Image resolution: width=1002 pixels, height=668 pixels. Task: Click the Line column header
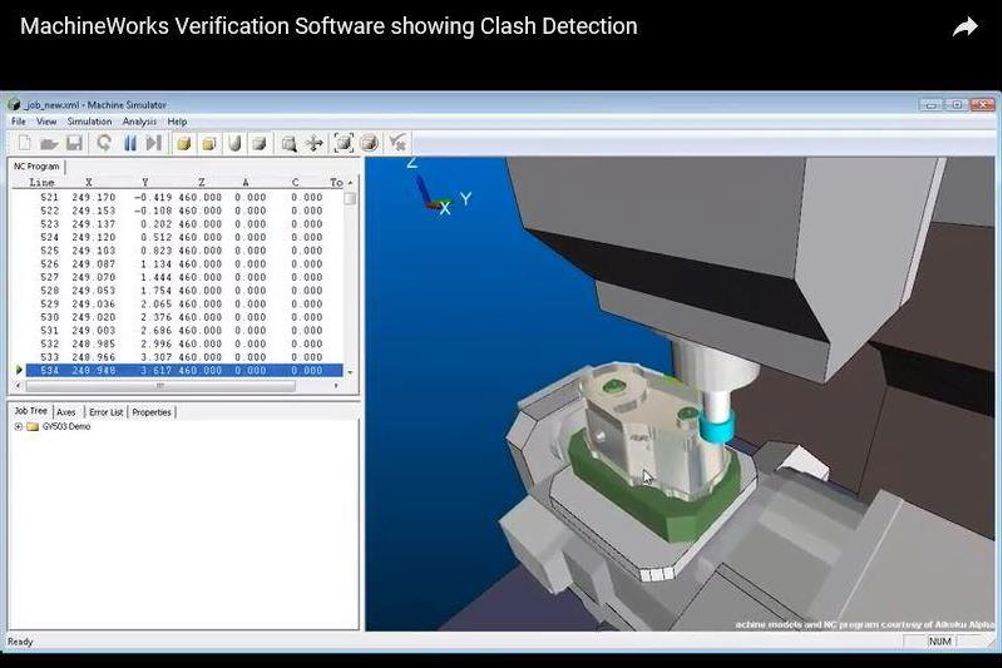point(42,183)
